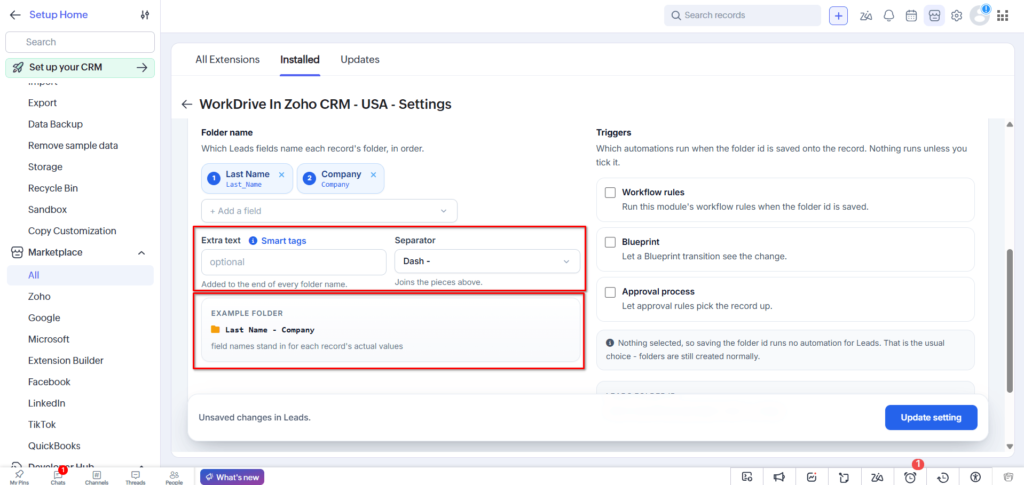Click the Smart tags info icon
This screenshot has width=1024, height=485.
click(x=253, y=240)
